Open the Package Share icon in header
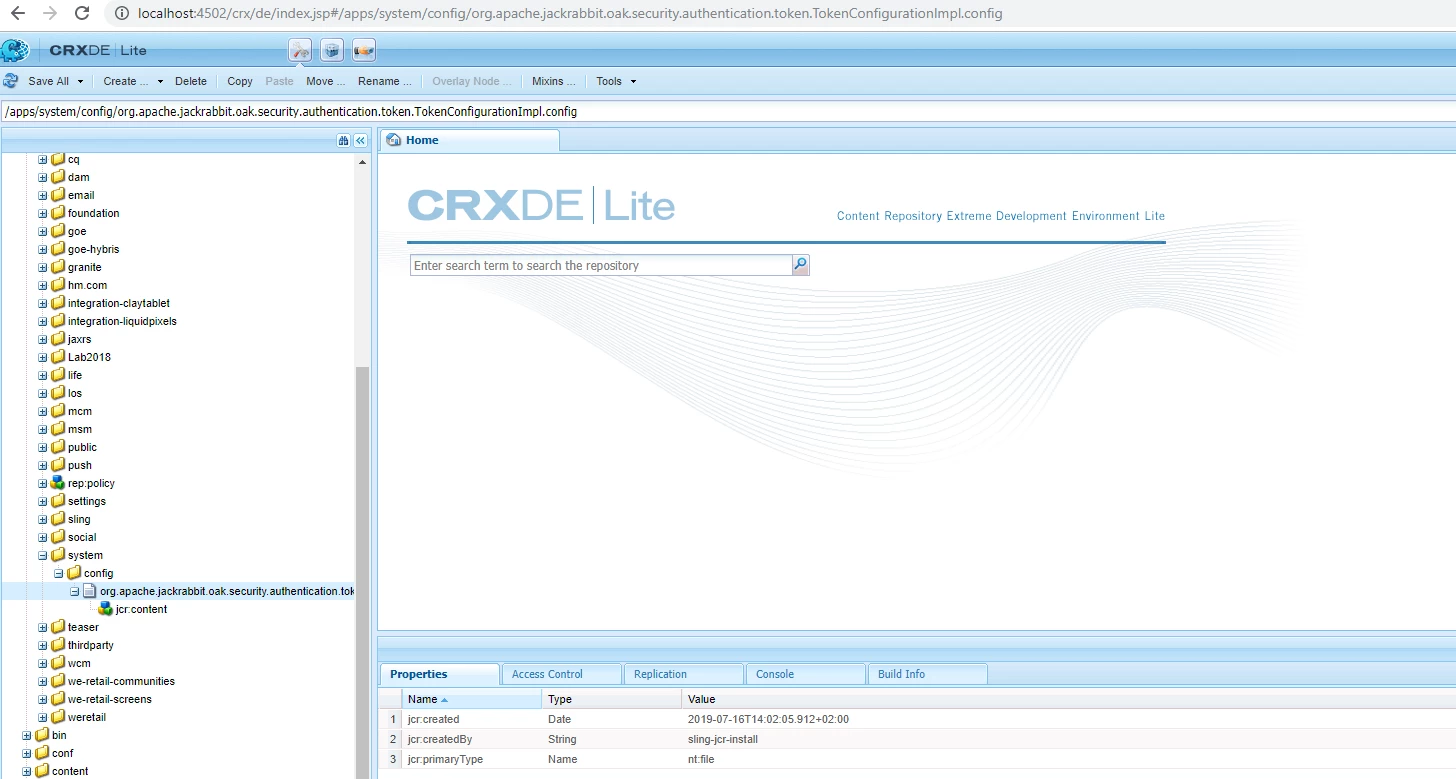1456x779 pixels. coord(364,50)
